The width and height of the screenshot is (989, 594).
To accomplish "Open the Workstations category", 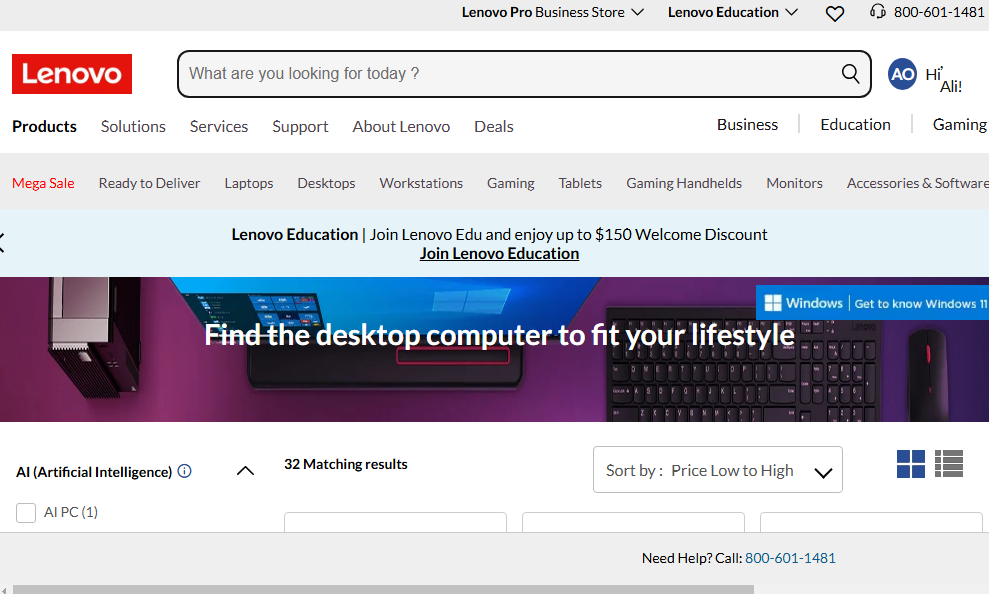I will click(421, 183).
